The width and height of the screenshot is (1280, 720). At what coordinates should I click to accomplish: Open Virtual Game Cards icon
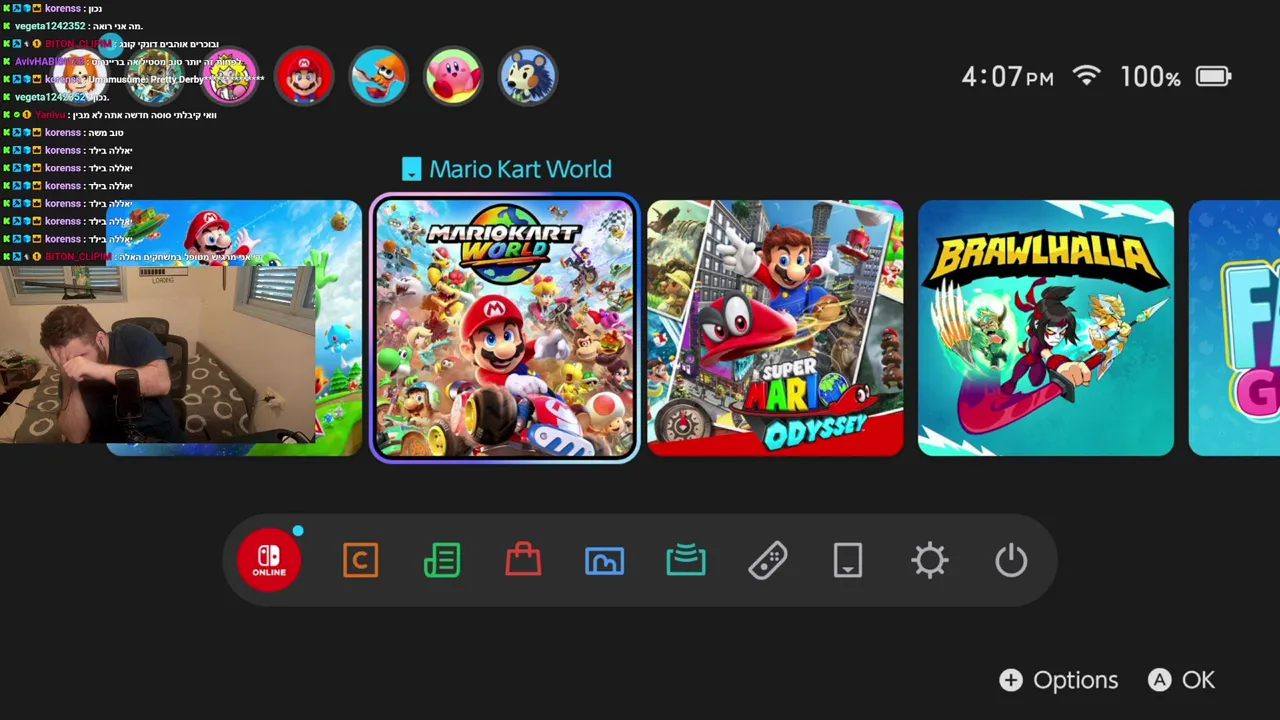click(848, 560)
